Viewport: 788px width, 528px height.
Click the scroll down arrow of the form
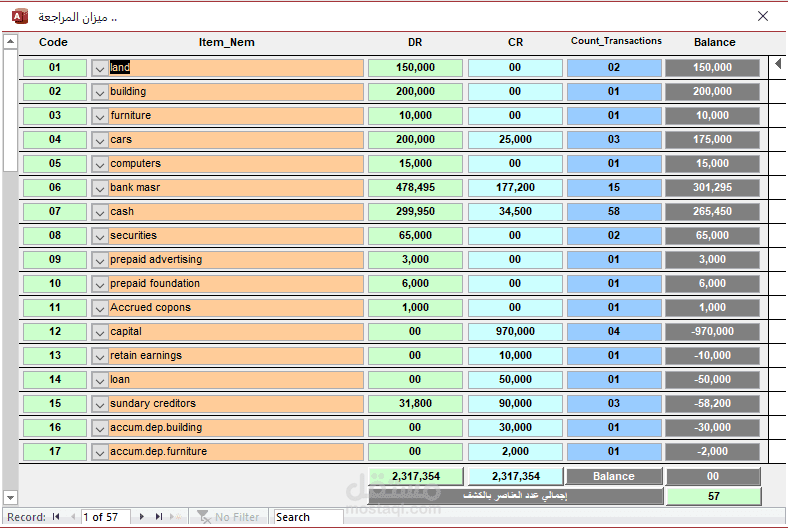[10, 497]
